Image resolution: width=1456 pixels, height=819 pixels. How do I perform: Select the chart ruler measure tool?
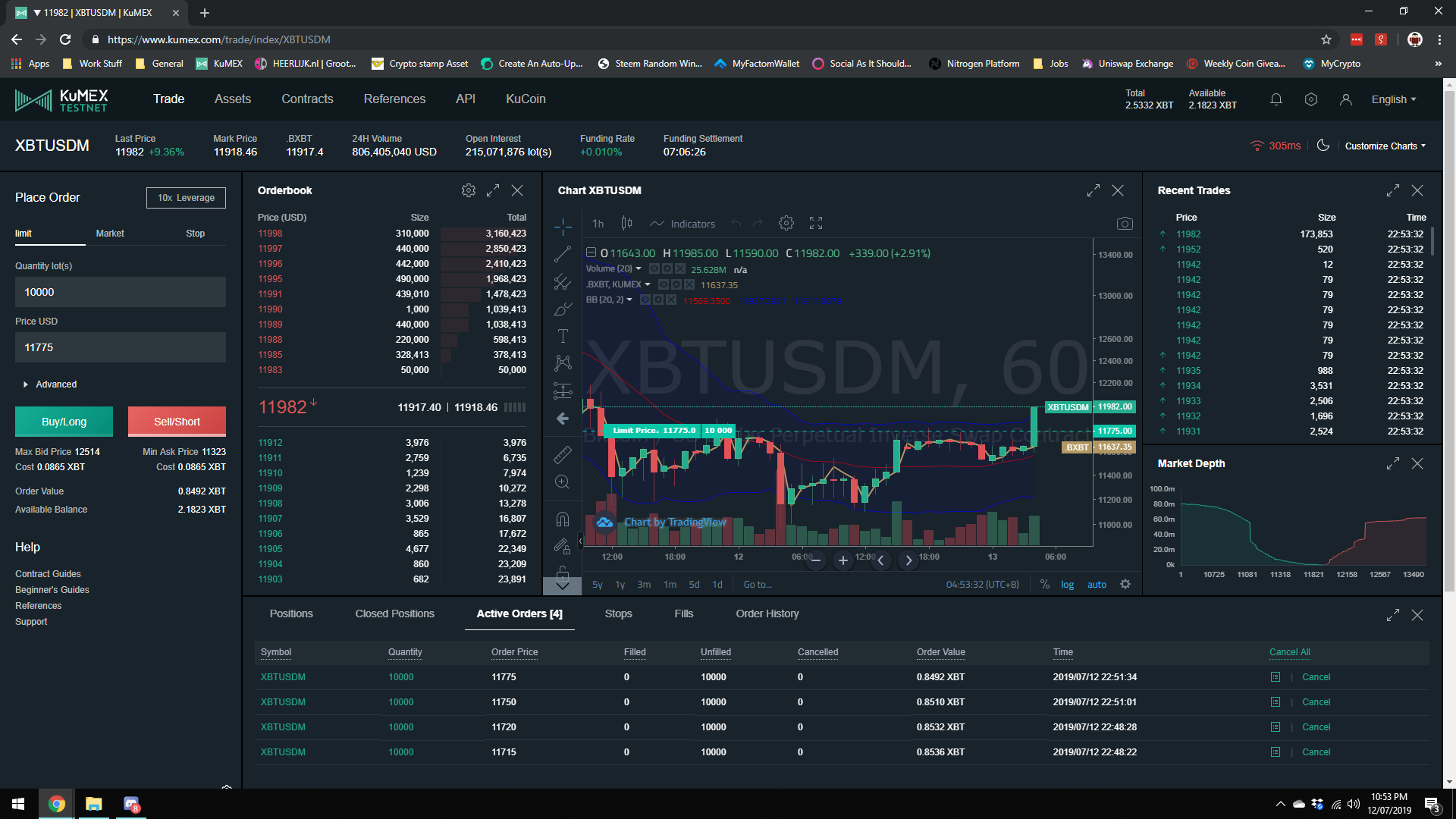(563, 454)
